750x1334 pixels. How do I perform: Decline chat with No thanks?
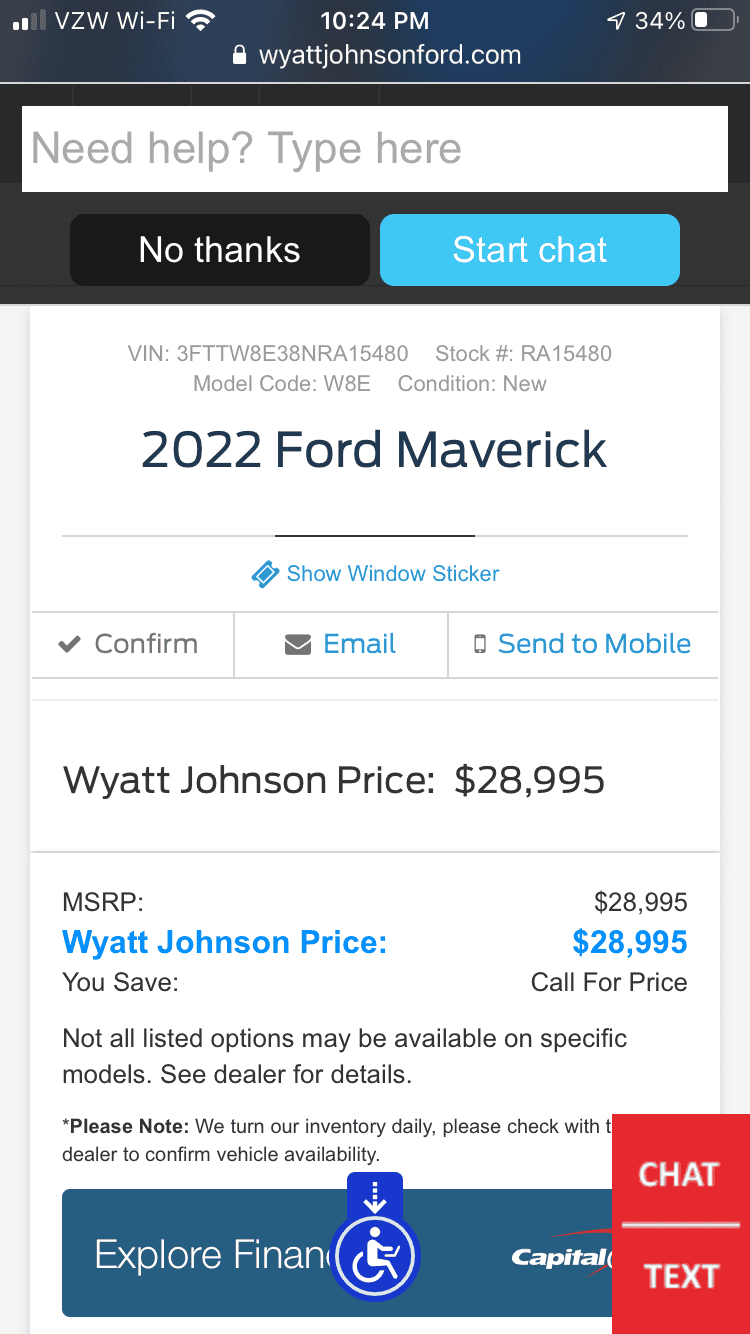(x=220, y=250)
